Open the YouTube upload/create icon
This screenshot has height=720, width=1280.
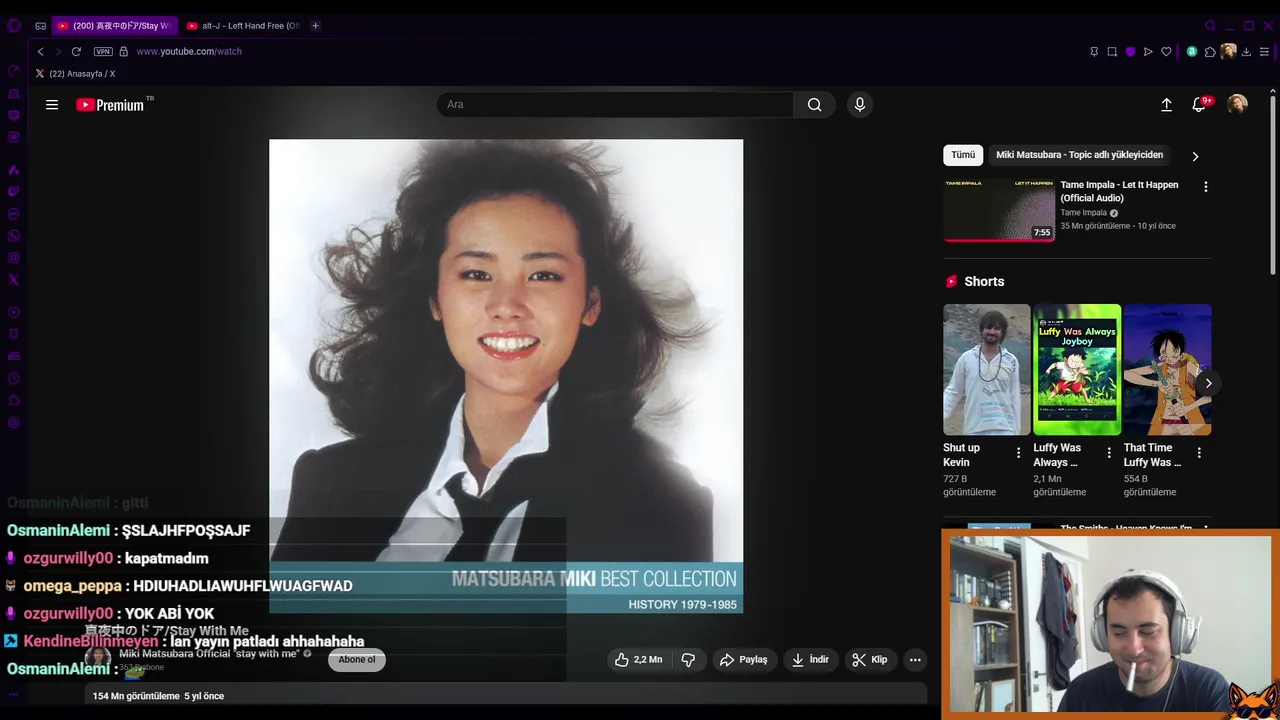click(x=1166, y=105)
